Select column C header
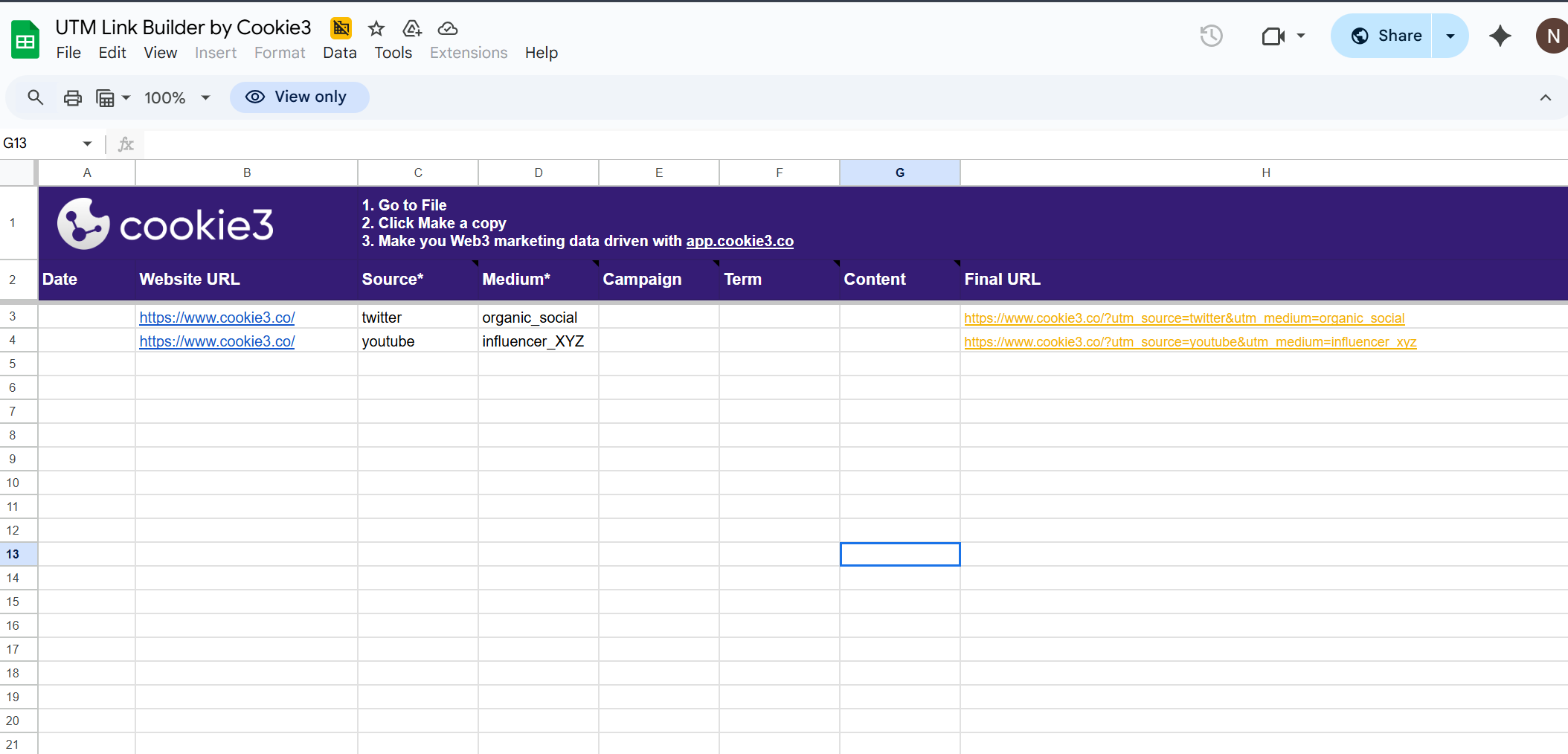Viewport: 1568px width, 754px height. tap(418, 173)
